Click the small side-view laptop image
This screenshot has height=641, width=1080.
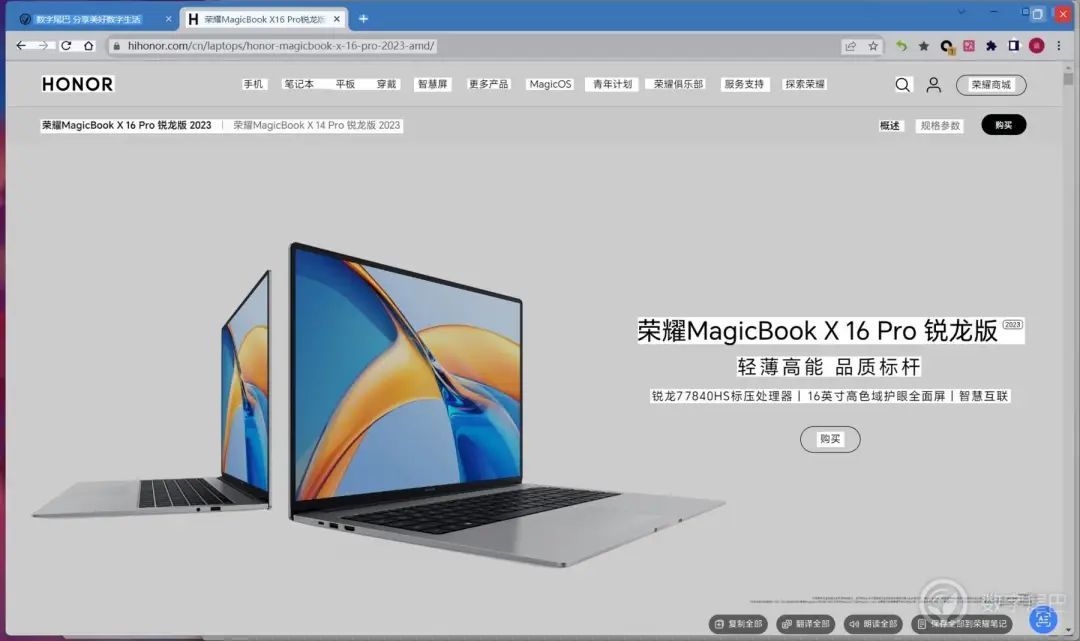152,394
